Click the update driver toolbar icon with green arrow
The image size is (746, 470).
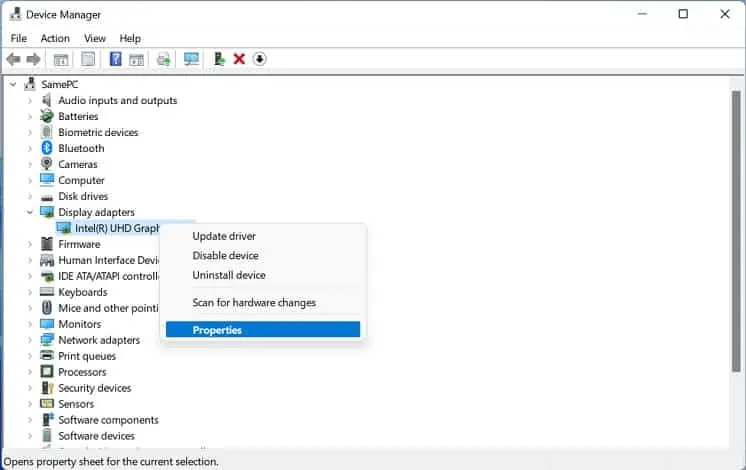coord(219,59)
